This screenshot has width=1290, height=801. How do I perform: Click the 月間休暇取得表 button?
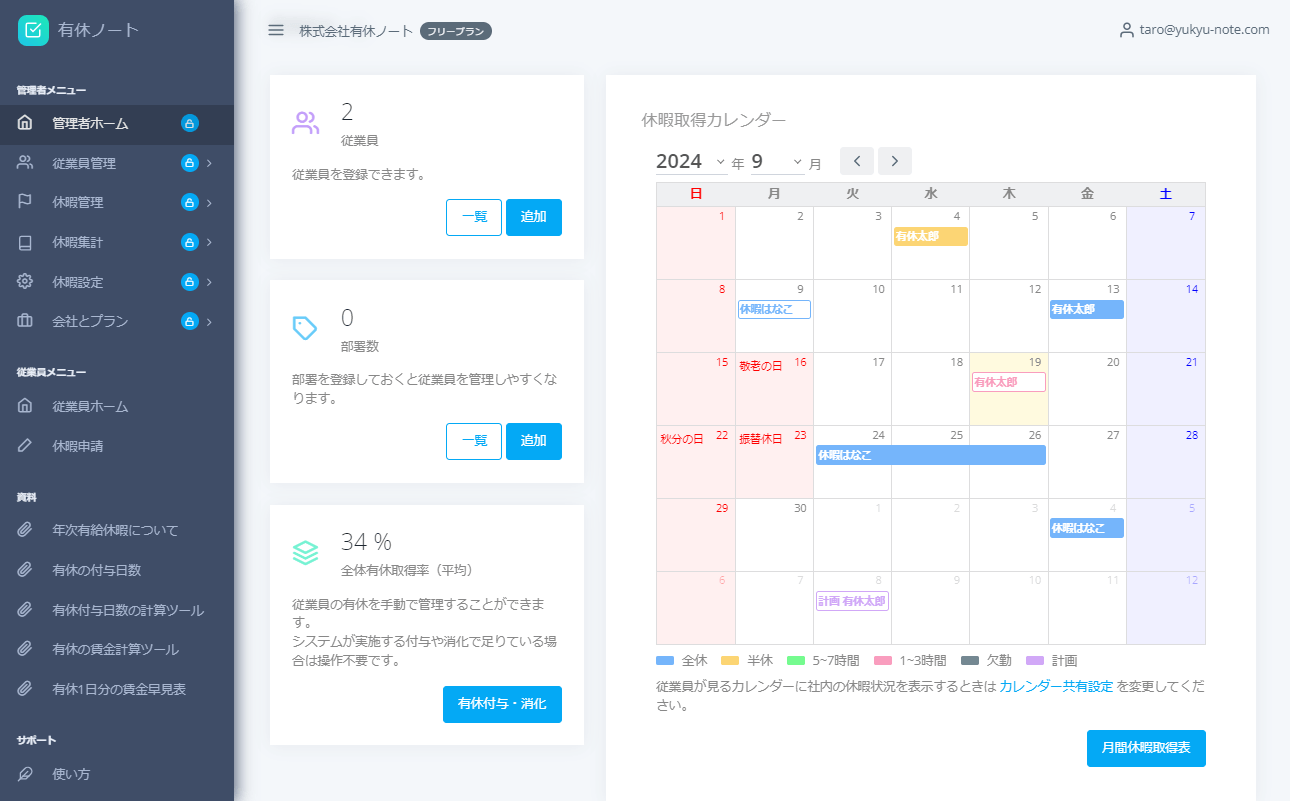pyautogui.click(x=1146, y=748)
